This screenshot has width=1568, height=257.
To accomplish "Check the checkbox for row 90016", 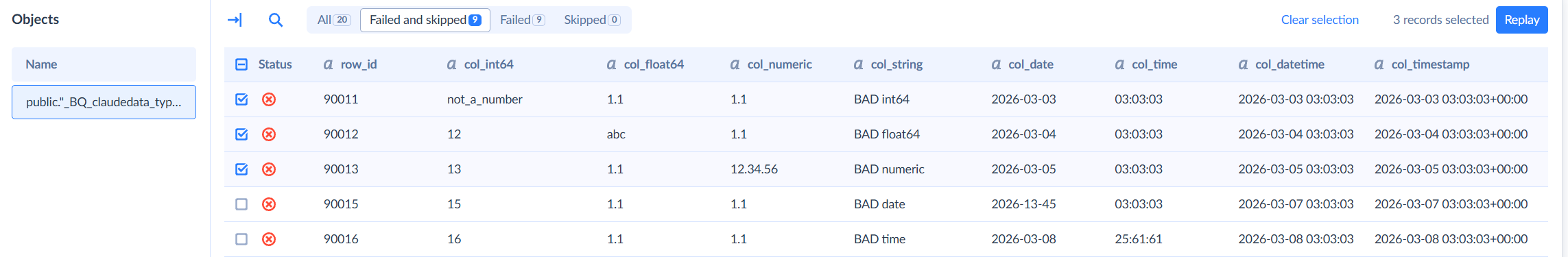I will coord(241,239).
